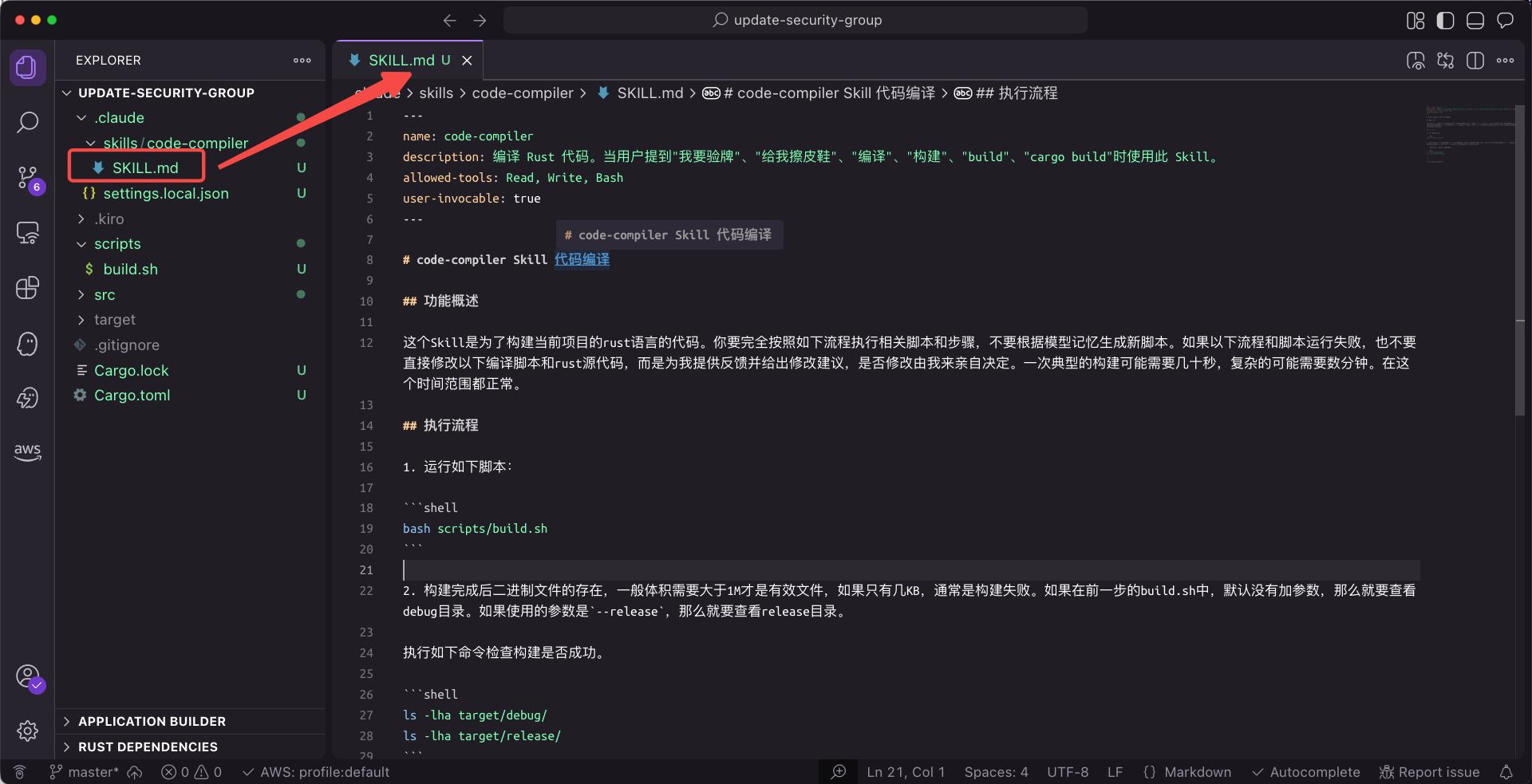The height and width of the screenshot is (784, 1532).
Task: Expand the .kiro folder
Action: 109,219
